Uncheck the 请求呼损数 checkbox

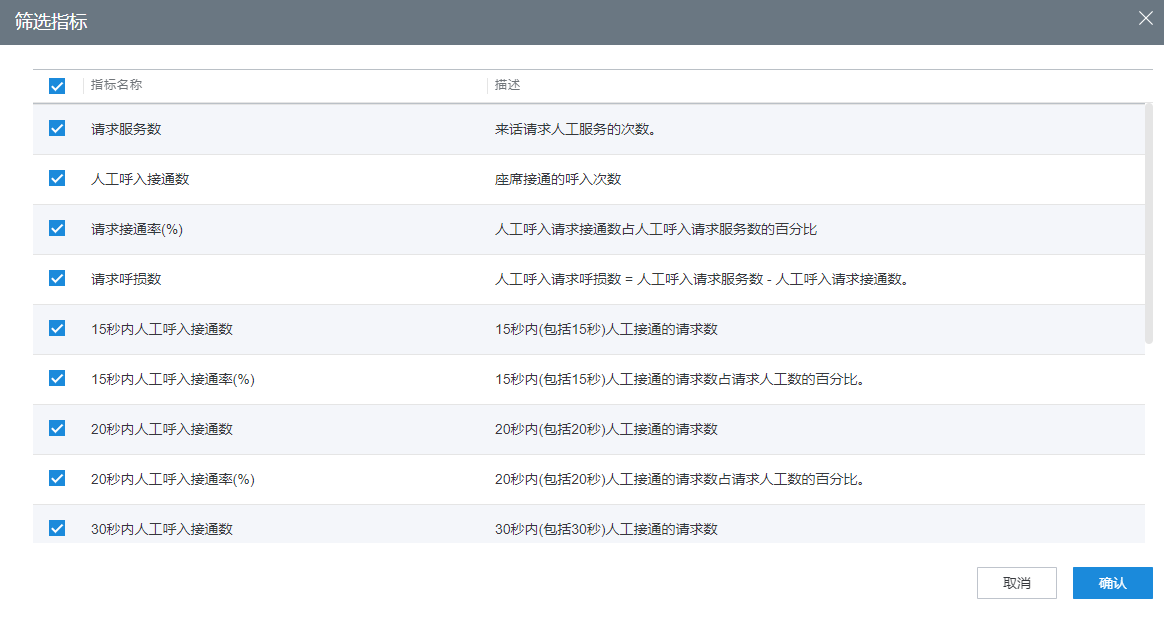[x=57, y=278]
